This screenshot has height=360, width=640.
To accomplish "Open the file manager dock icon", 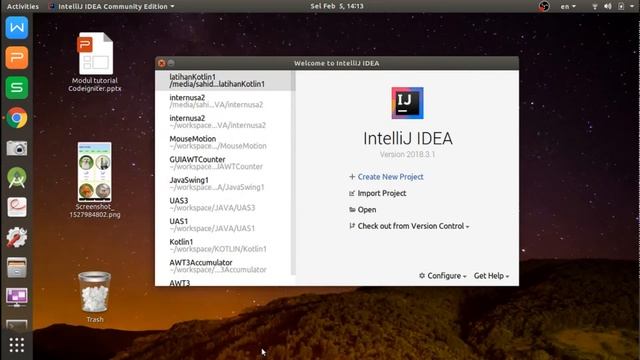I will click(x=17, y=268).
